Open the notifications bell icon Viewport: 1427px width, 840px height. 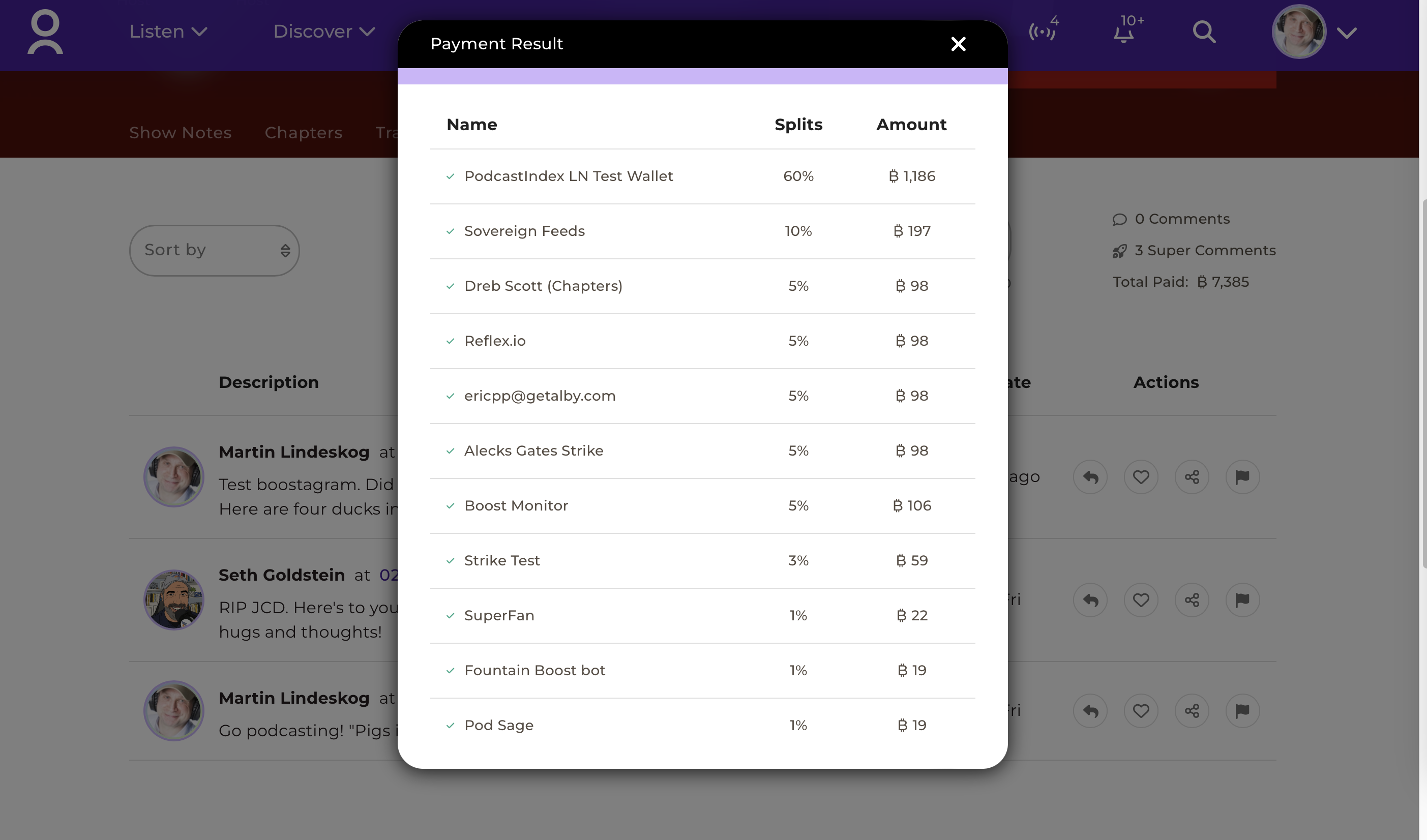1127,29
